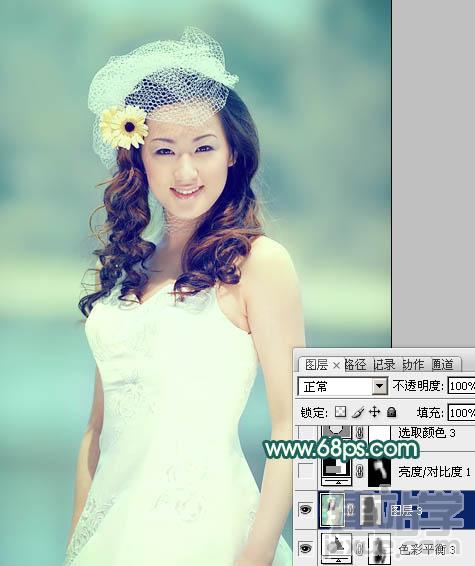Switch to the 动作 (Actions) tab
Viewport: 475px width, 566px height.
(x=413, y=365)
